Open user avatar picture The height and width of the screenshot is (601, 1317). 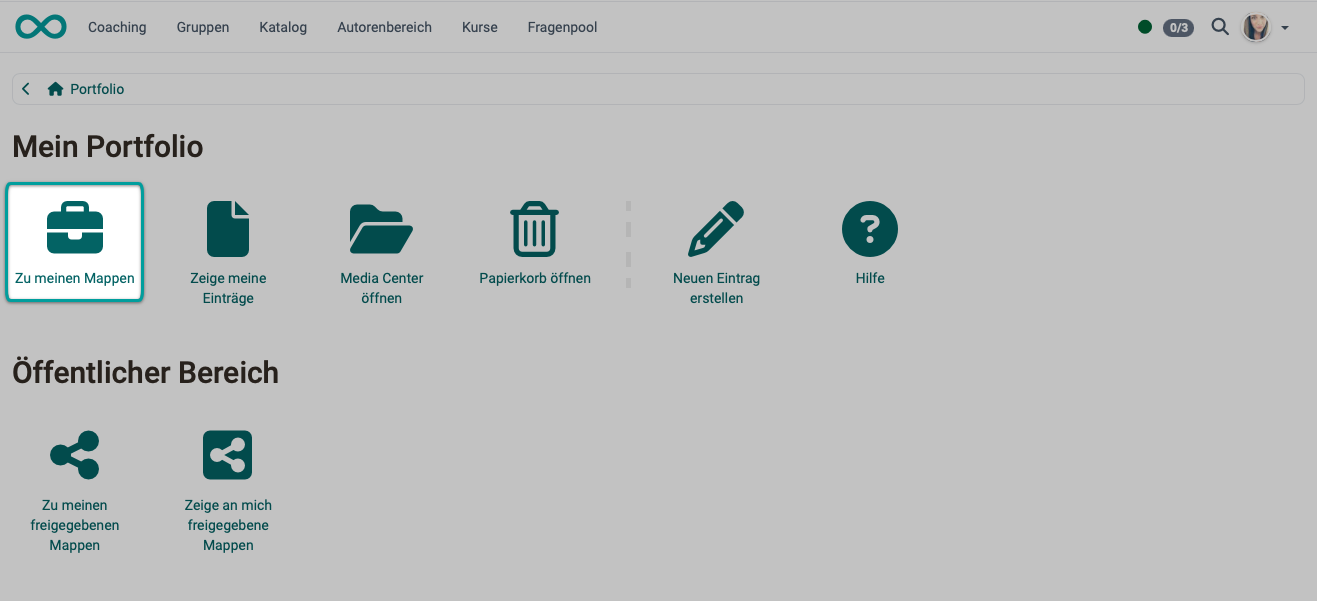[1257, 27]
